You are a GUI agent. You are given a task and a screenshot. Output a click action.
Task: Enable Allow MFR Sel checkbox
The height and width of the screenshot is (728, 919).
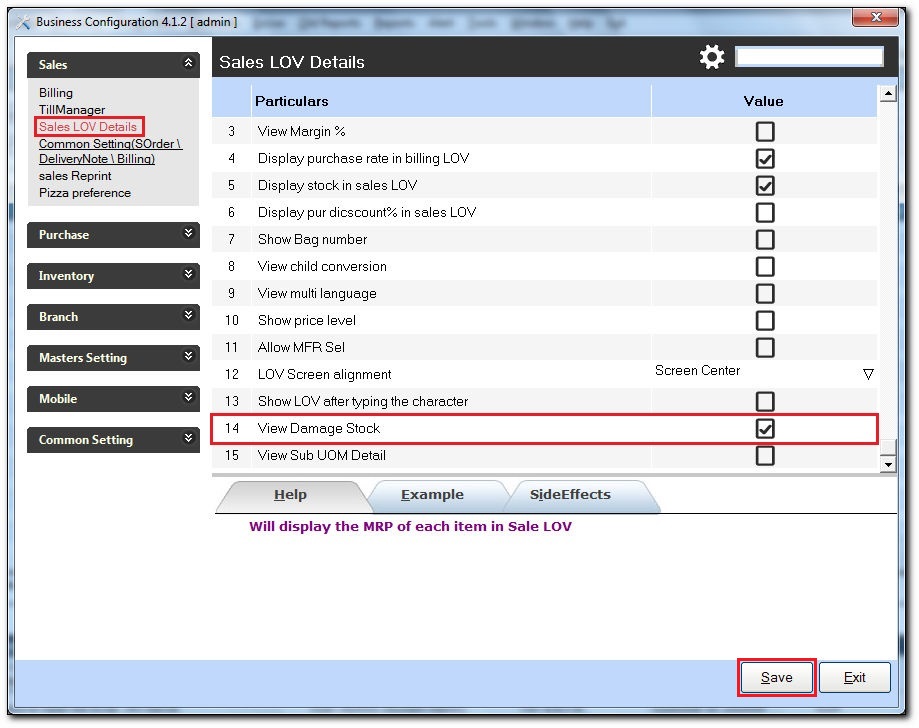[765, 347]
